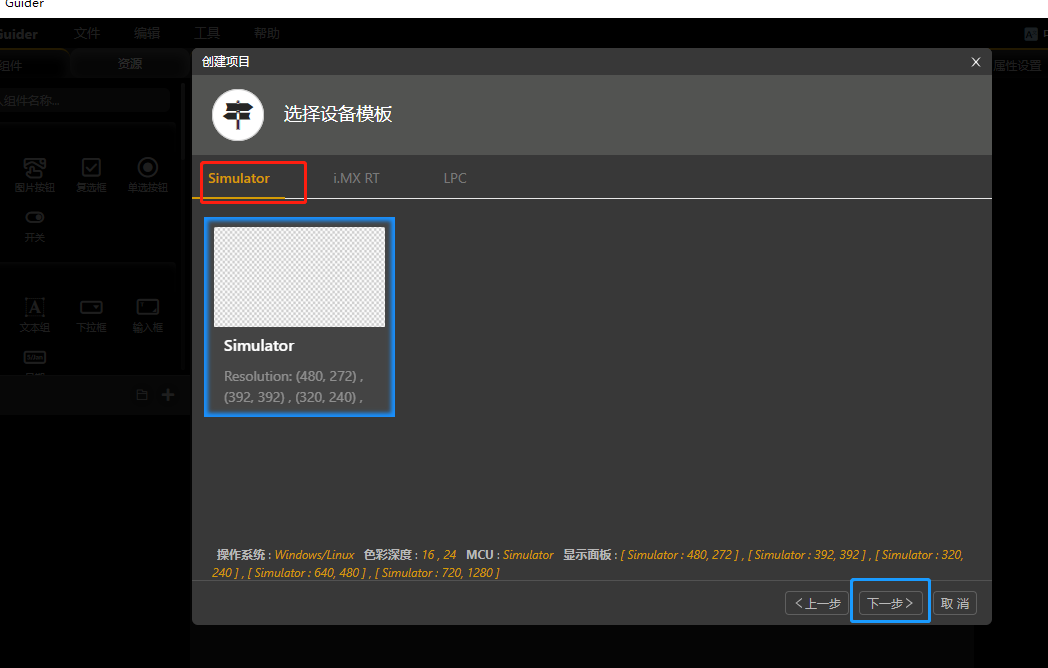Switch to the LPC device tab
1048x668 pixels.
coord(455,177)
